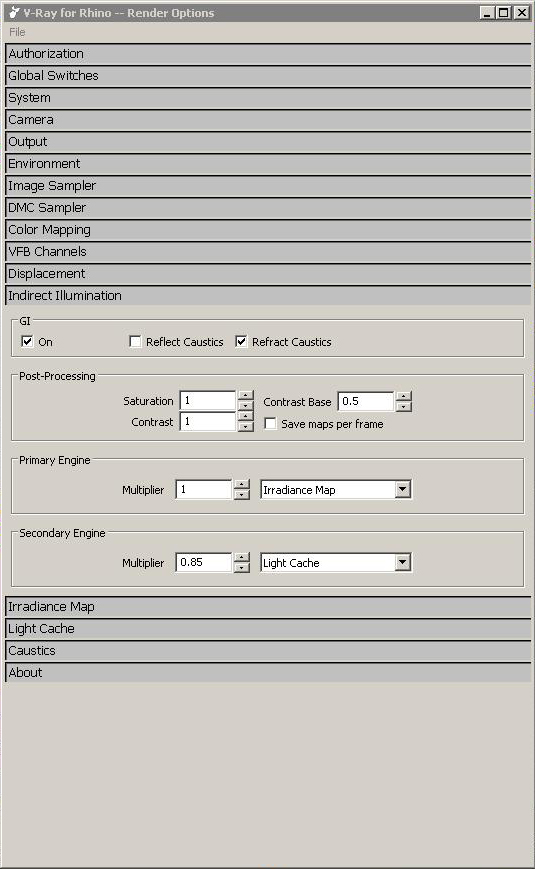Decrease Contrast Base with down arrow
Image resolution: width=535 pixels, height=869 pixels.
(x=404, y=407)
